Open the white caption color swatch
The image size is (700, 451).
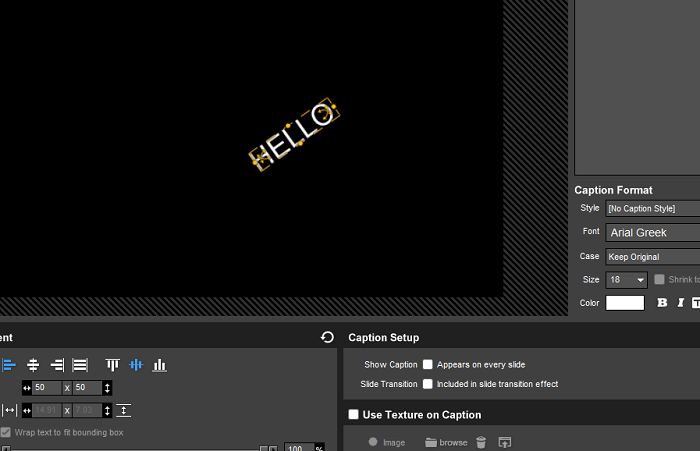tap(625, 303)
